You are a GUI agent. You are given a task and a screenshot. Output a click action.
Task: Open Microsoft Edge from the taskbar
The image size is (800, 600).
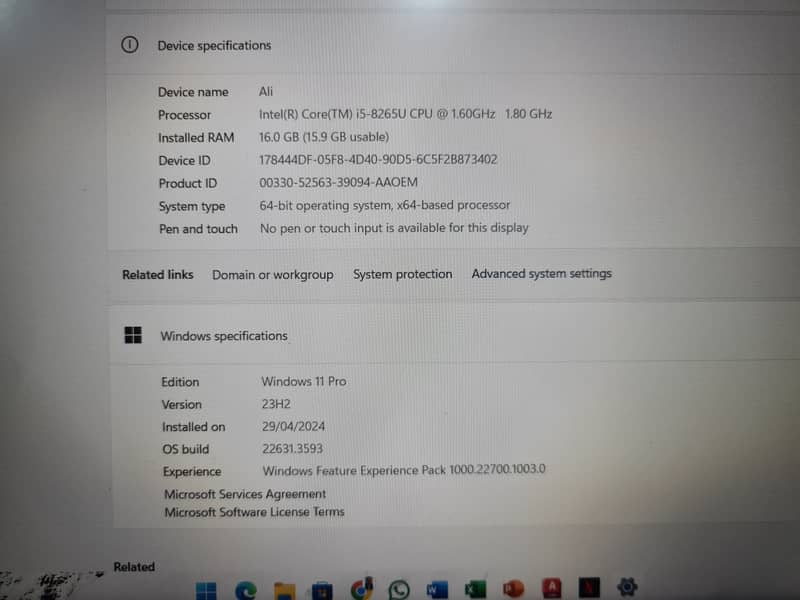tap(246, 589)
